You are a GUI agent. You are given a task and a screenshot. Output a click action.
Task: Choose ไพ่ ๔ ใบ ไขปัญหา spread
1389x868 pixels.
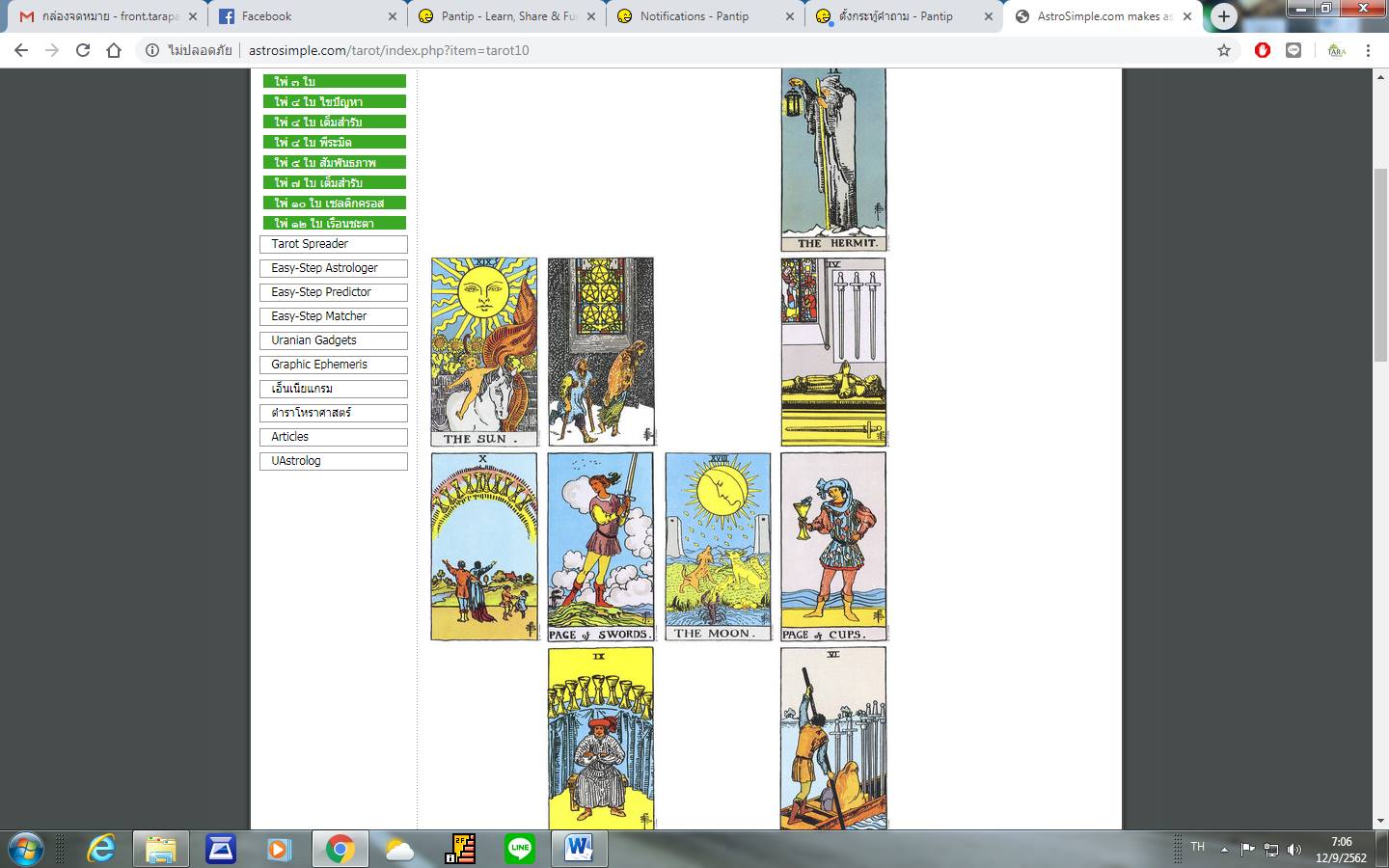tap(335, 101)
